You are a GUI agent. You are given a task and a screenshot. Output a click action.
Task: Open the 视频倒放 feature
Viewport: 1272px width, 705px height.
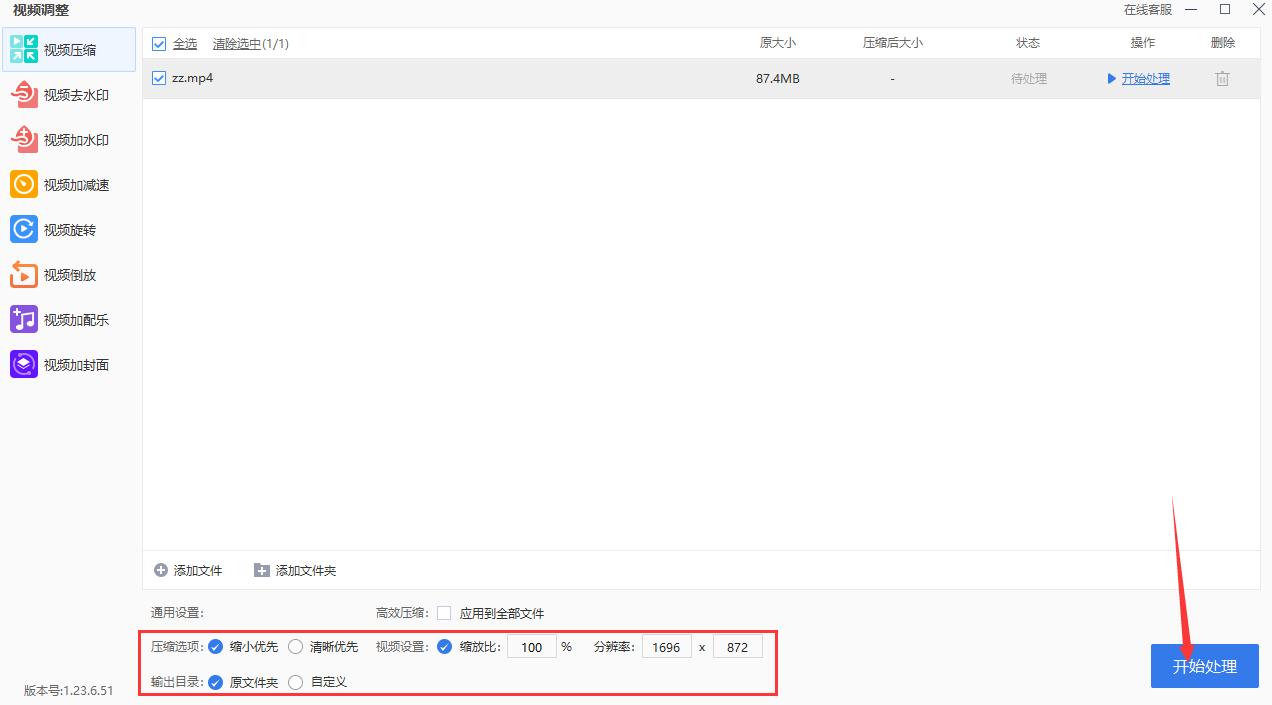[68, 274]
